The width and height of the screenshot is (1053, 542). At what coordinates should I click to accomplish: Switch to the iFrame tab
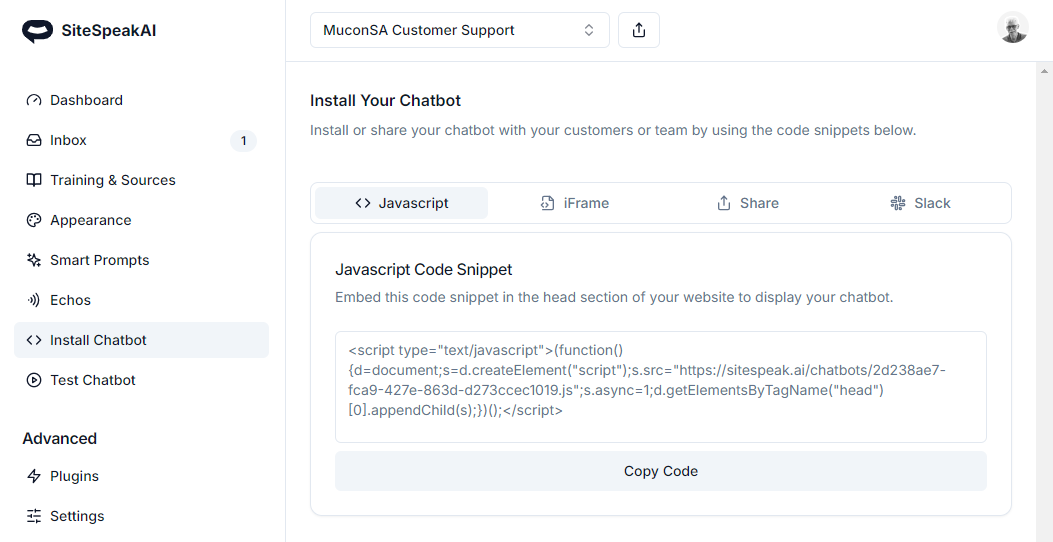click(x=575, y=203)
